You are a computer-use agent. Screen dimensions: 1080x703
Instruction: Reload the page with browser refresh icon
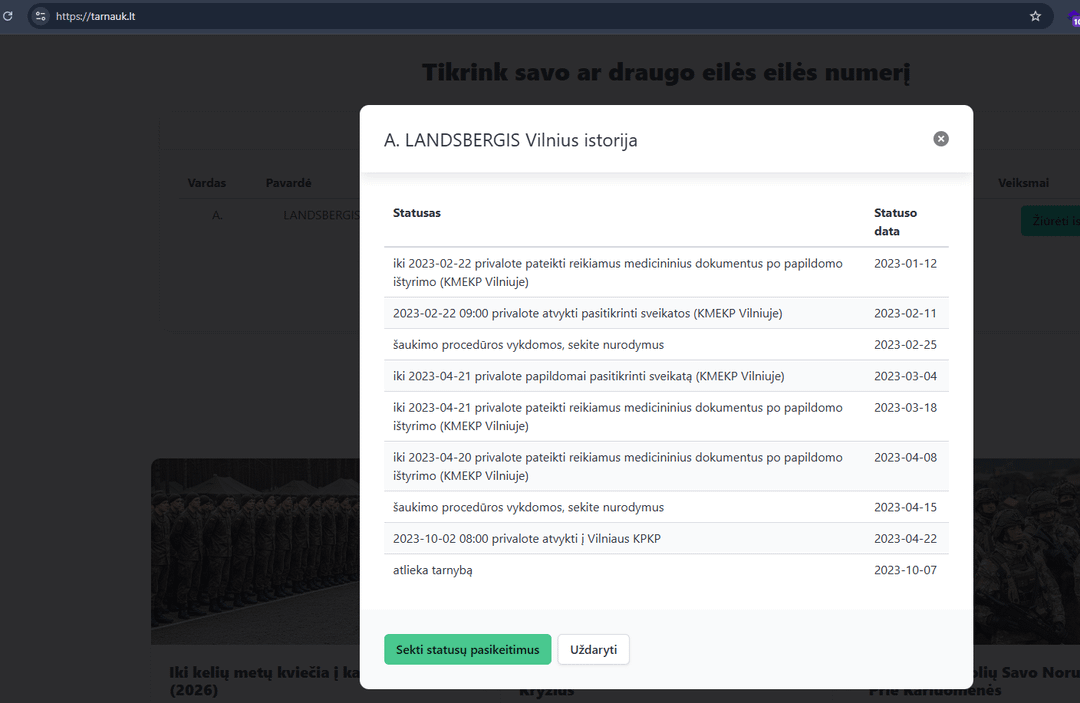coord(8,16)
